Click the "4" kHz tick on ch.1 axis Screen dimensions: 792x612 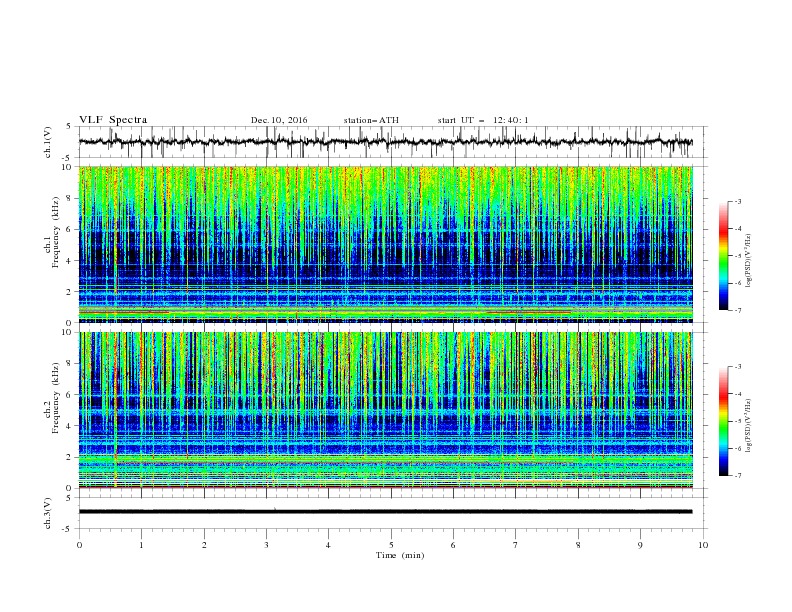70,261
